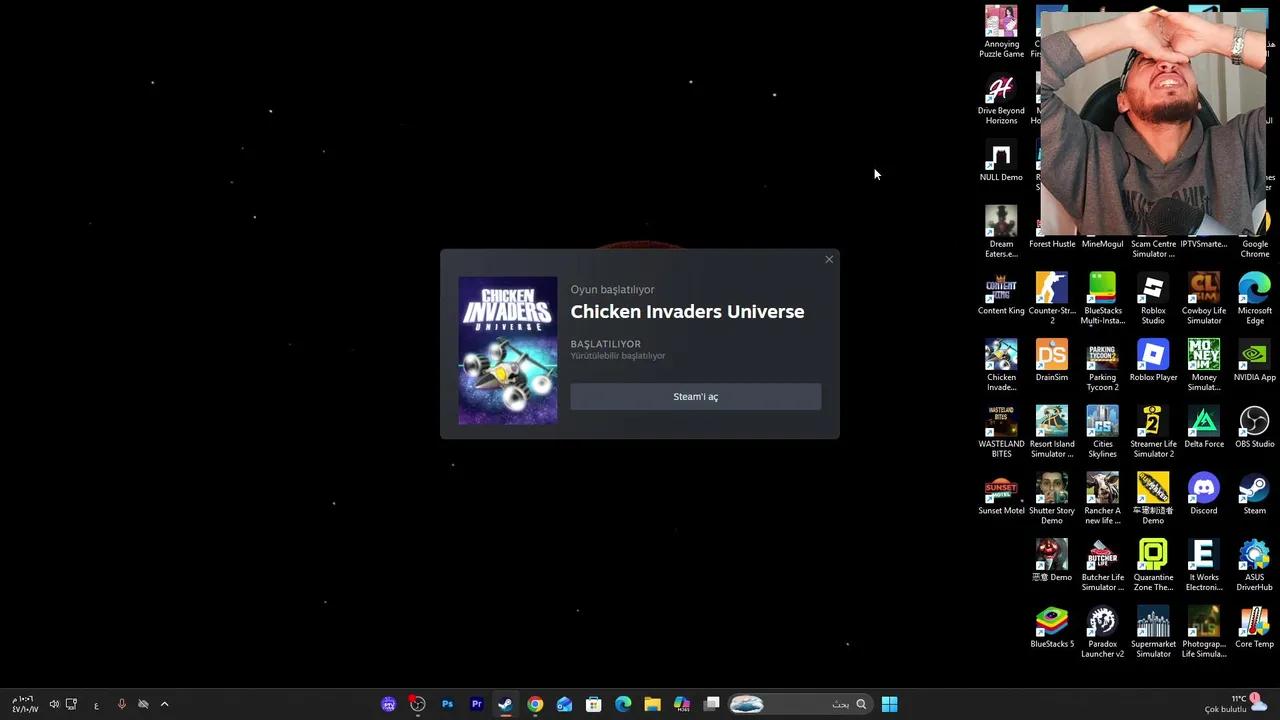Select the Steam desktop shortcut
This screenshot has height=720, width=1280.
tap(1254, 495)
